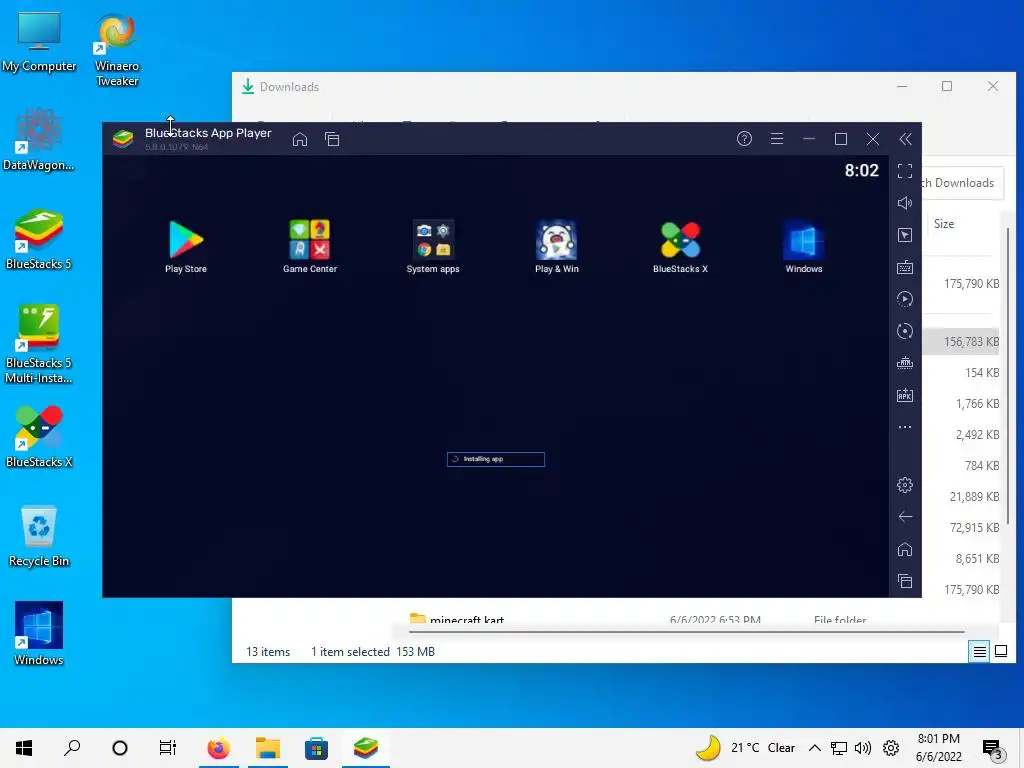
Task: Open File Explorer from taskbar
Action: point(268,748)
